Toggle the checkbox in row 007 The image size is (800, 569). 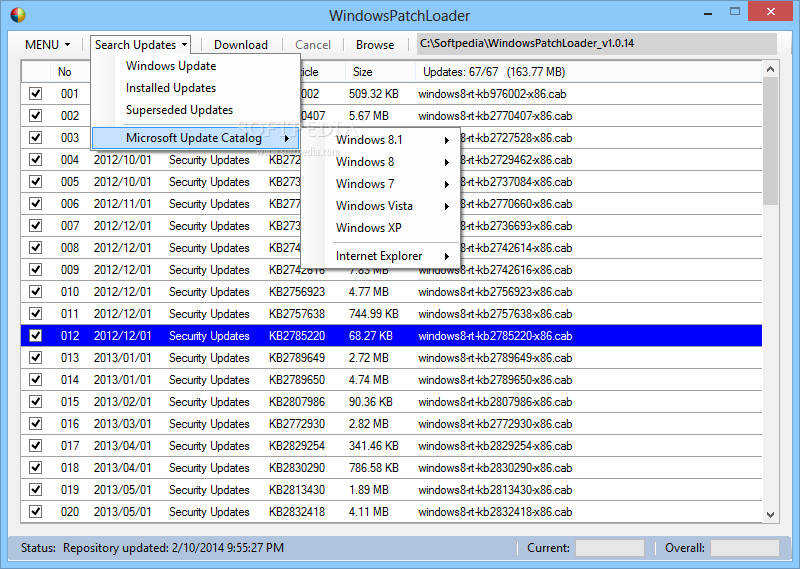[35, 225]
